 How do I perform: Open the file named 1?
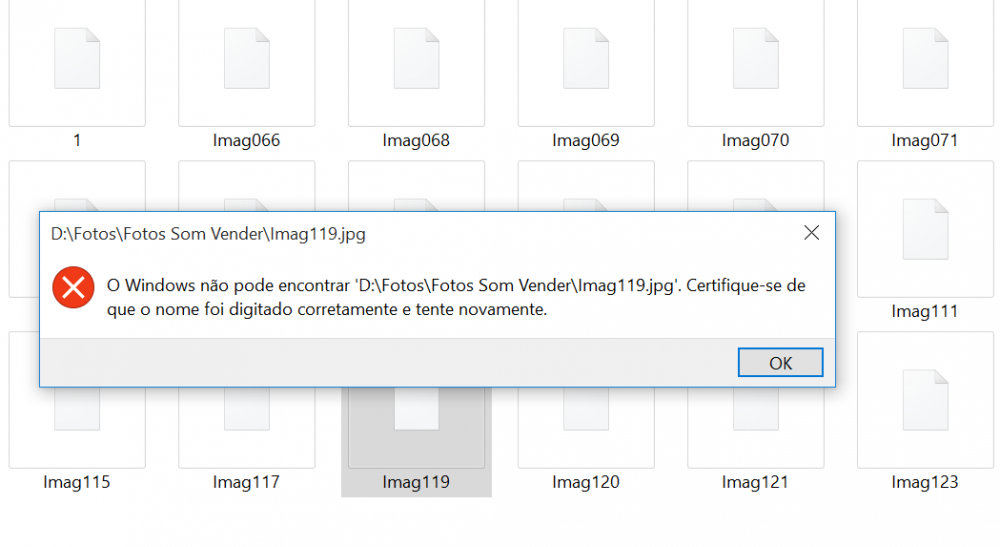(x=77, y=60)
